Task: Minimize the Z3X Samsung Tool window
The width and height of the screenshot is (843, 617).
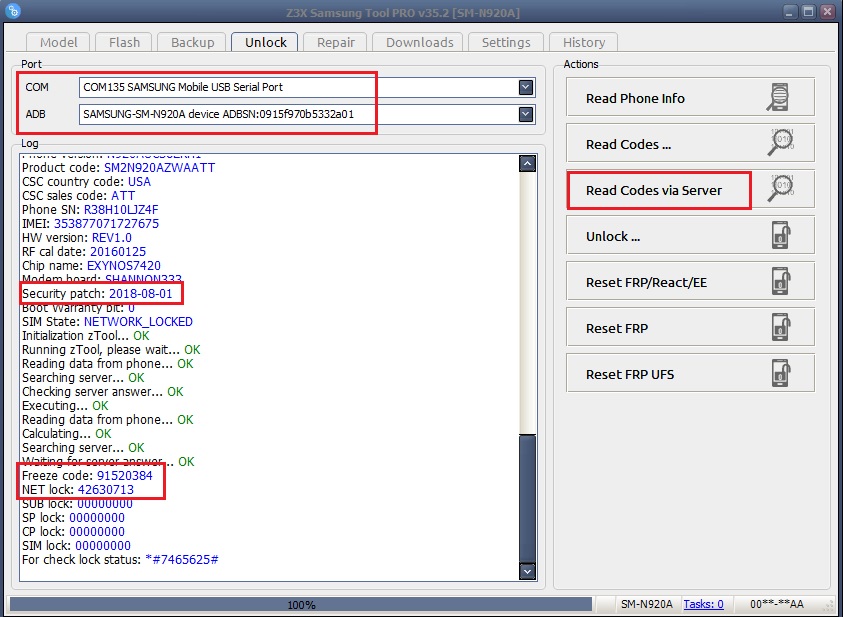Action: (790, 11)
